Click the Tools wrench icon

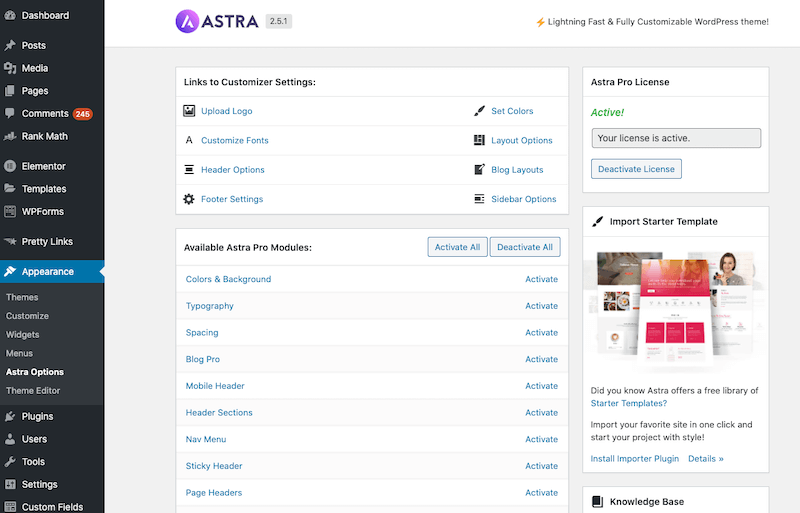(10, 461)
